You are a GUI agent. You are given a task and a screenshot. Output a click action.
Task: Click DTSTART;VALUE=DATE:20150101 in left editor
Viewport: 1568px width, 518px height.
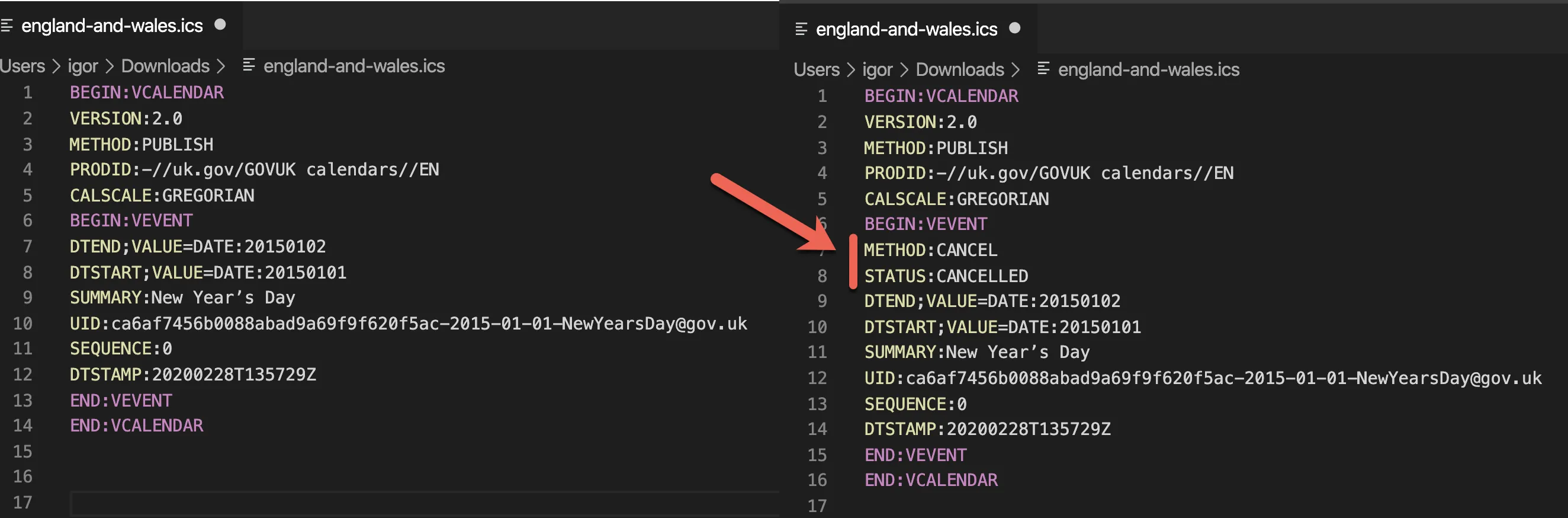point(208,273)
